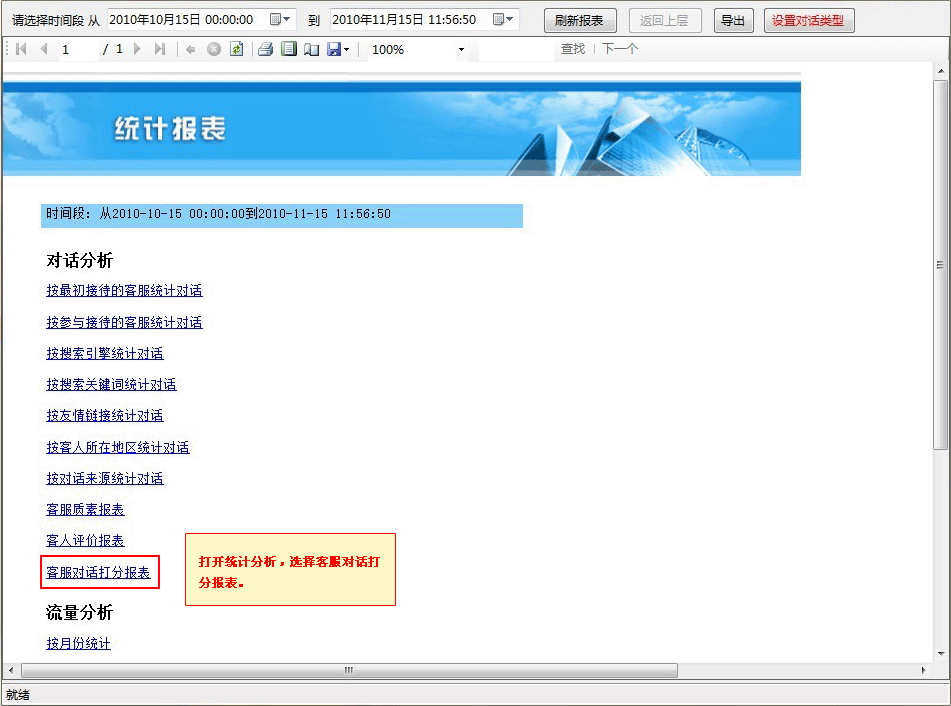Open 按客人所在地区统计对话 report

[x=118, y=448]
